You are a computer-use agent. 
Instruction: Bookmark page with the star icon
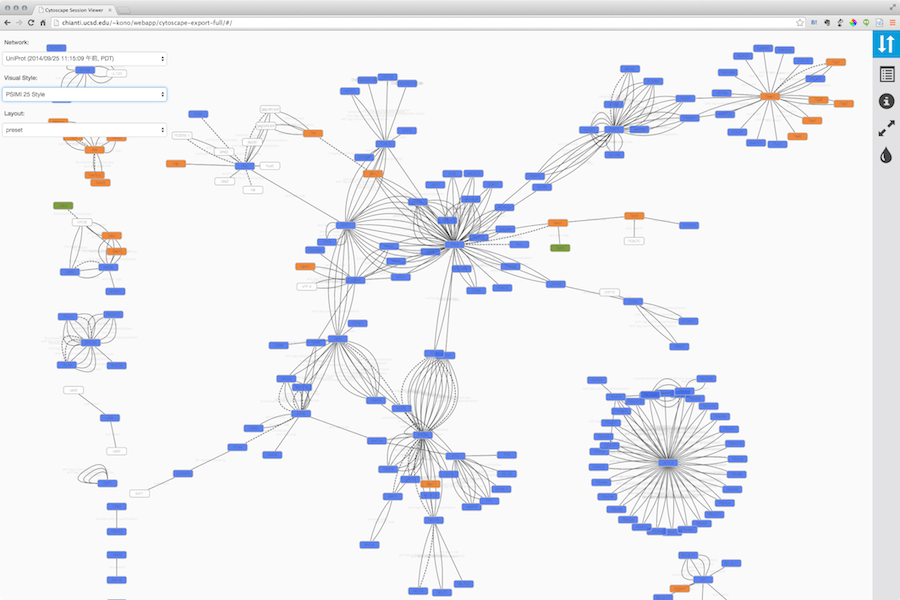tap(800, 22)
